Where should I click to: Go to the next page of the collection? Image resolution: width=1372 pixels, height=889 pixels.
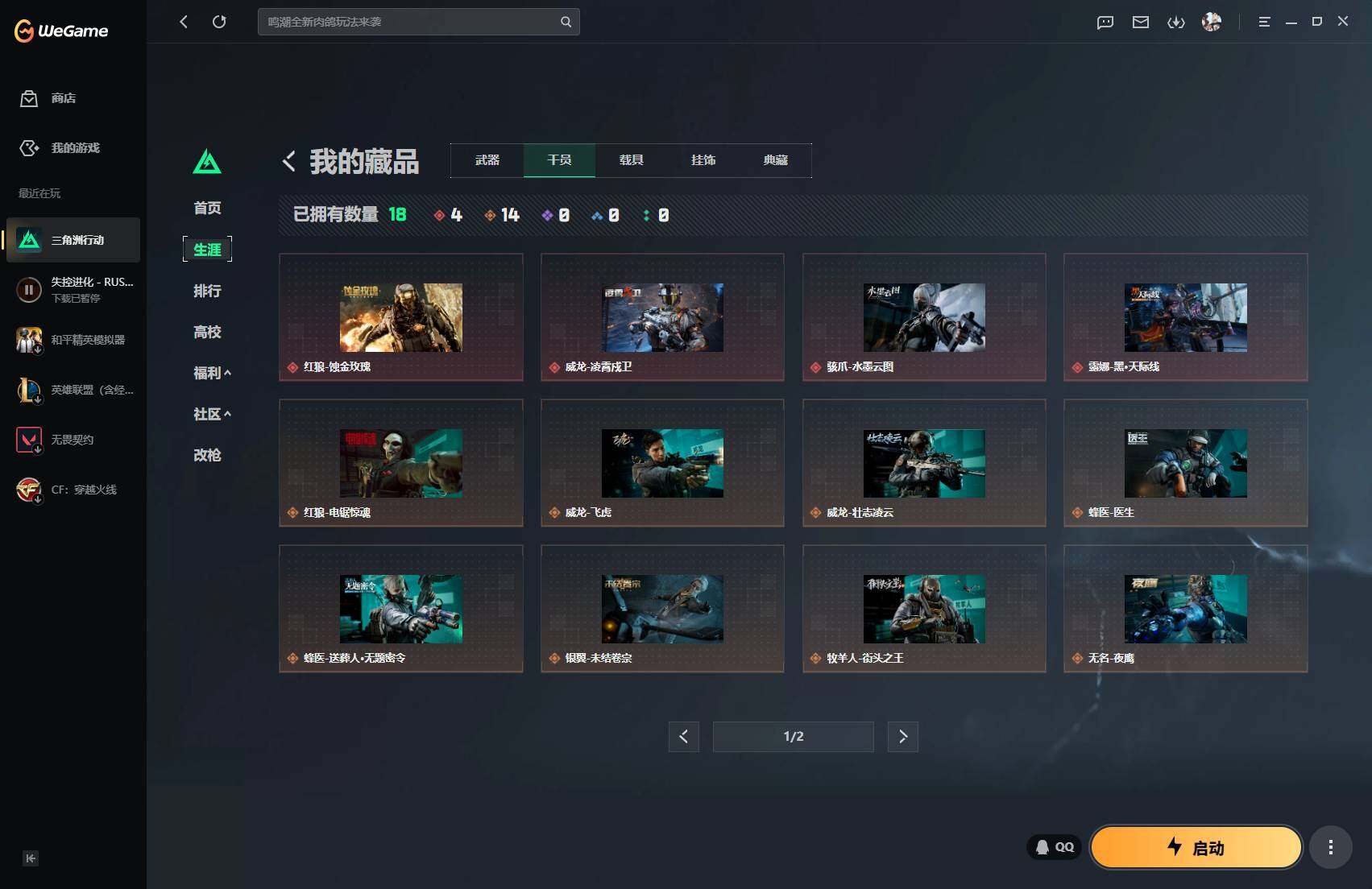click(x=903, y=737)
